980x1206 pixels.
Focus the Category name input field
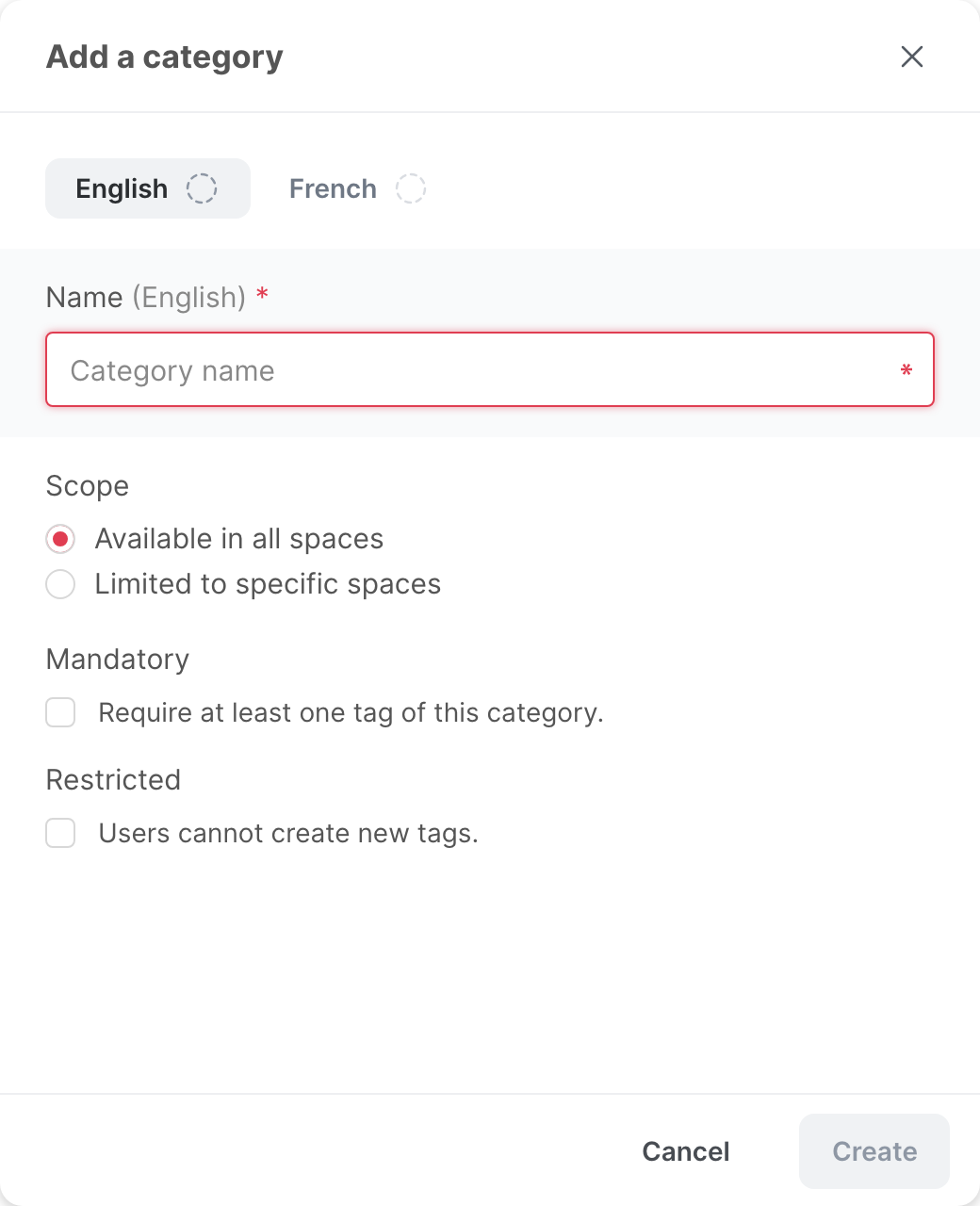pyautogui.click(x=490, y=369)
